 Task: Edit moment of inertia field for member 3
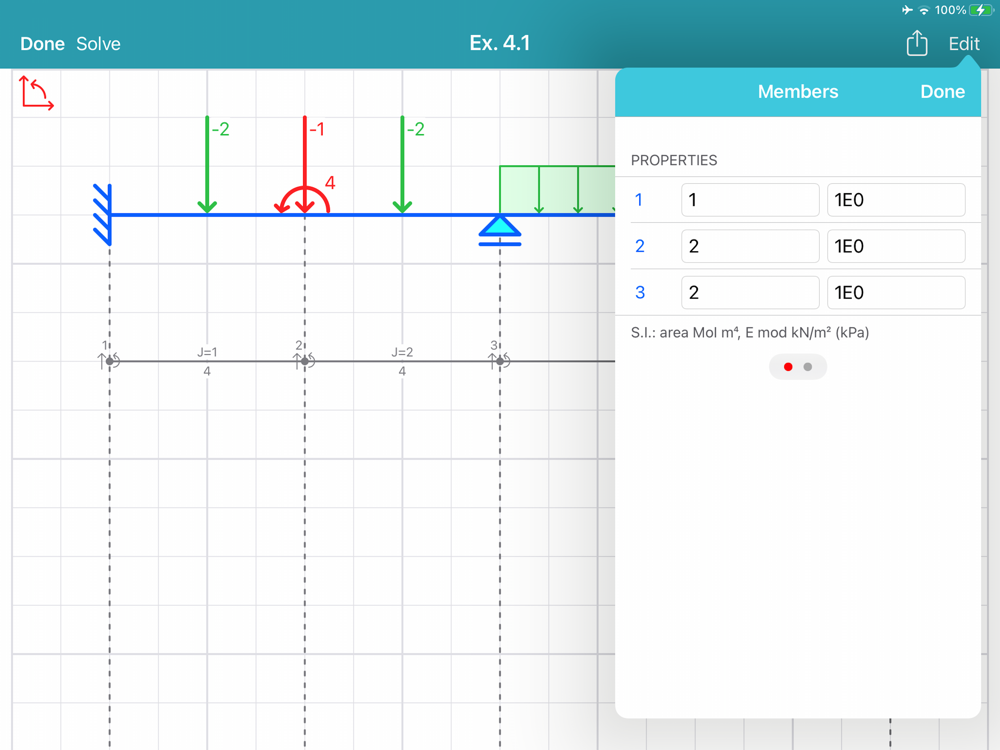(x=750, y=292)
